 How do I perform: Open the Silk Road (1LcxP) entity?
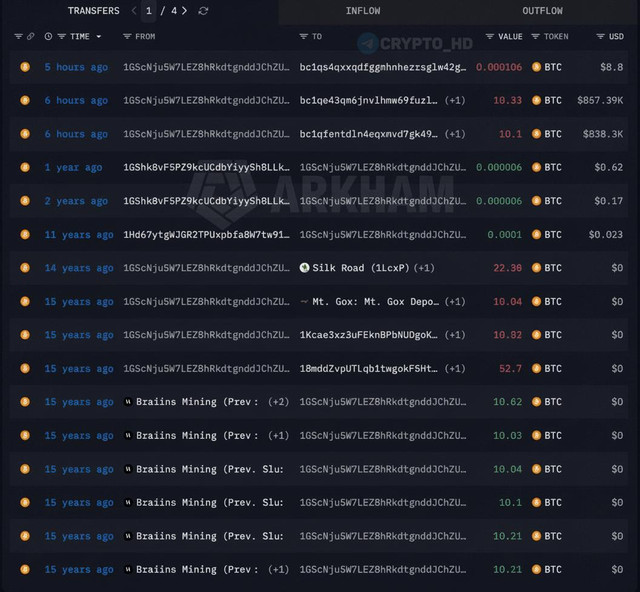[x=360, y=268]
